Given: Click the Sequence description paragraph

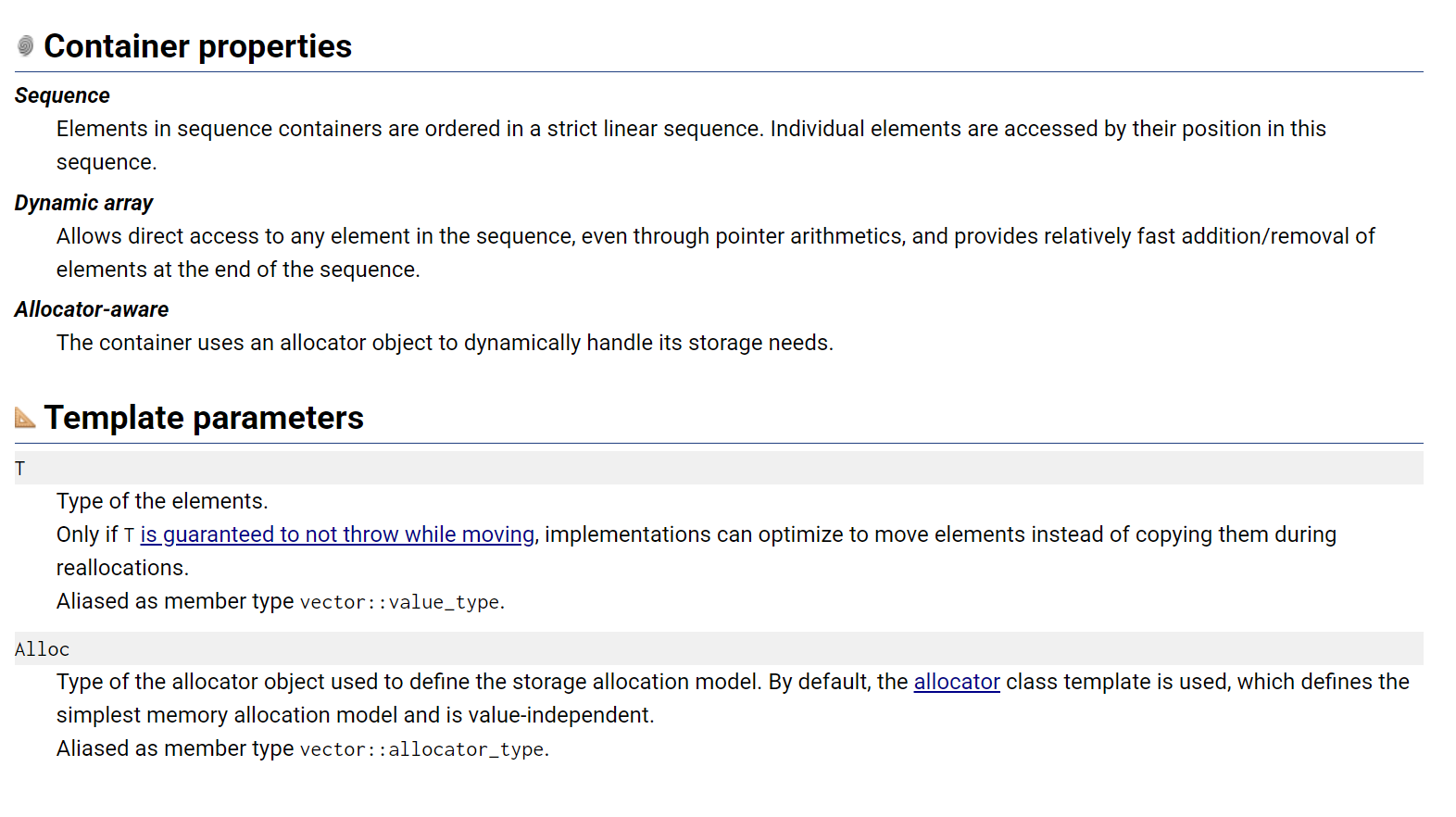Looking at the screenshot, I should [691, 145].
